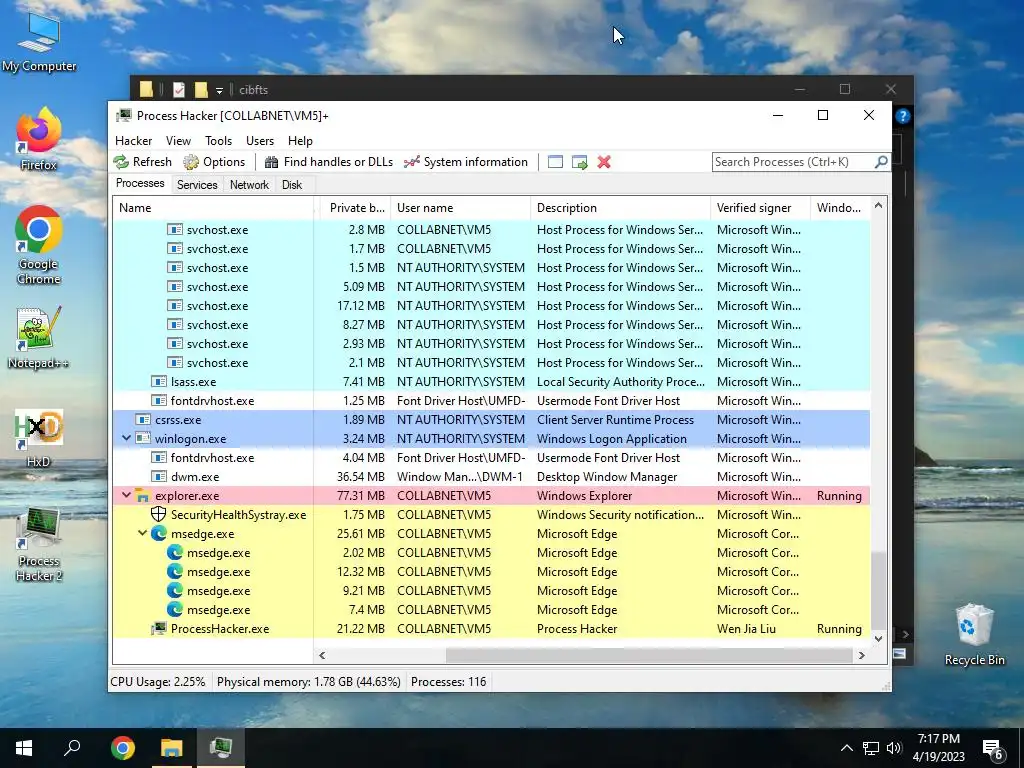Select the msedge.exe row with 12.32 MB
1024x768 pixels.
coord(491,571)
